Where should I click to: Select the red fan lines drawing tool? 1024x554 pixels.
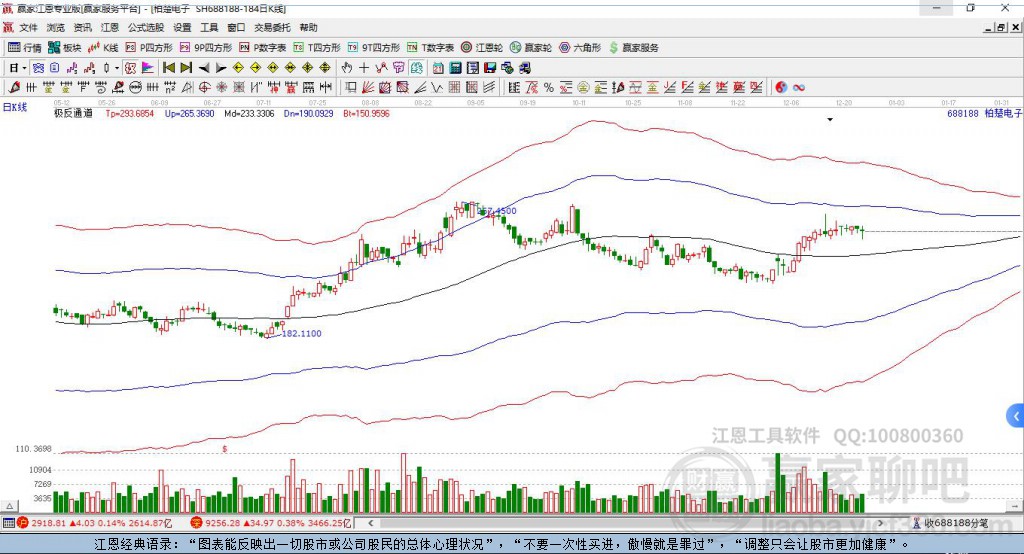point(368,88)
